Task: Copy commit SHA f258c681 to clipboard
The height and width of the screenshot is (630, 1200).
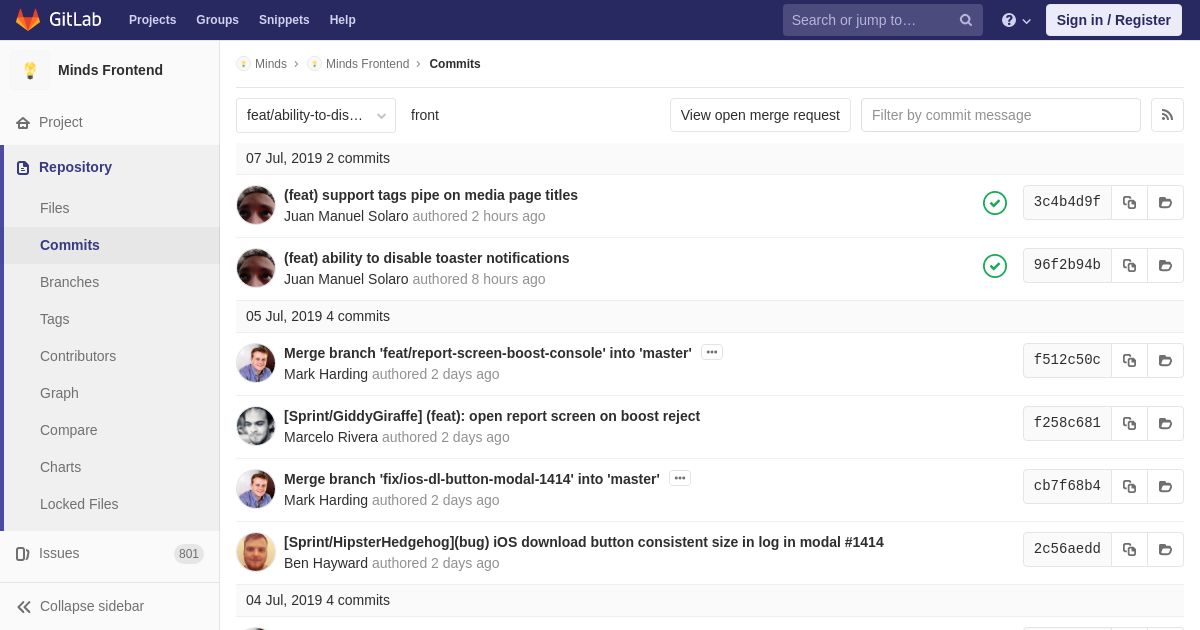Action: tap(1129, 423)
